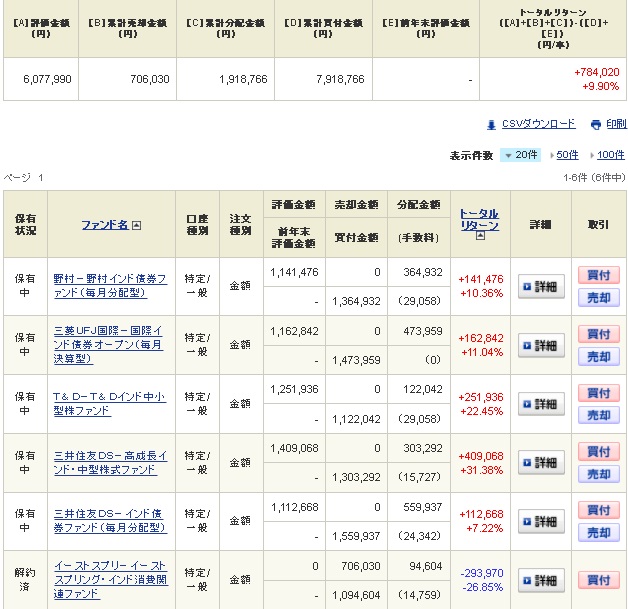Sort by ファンド名 using the sort icon
The image size is (628, 609).
[137, 226]
